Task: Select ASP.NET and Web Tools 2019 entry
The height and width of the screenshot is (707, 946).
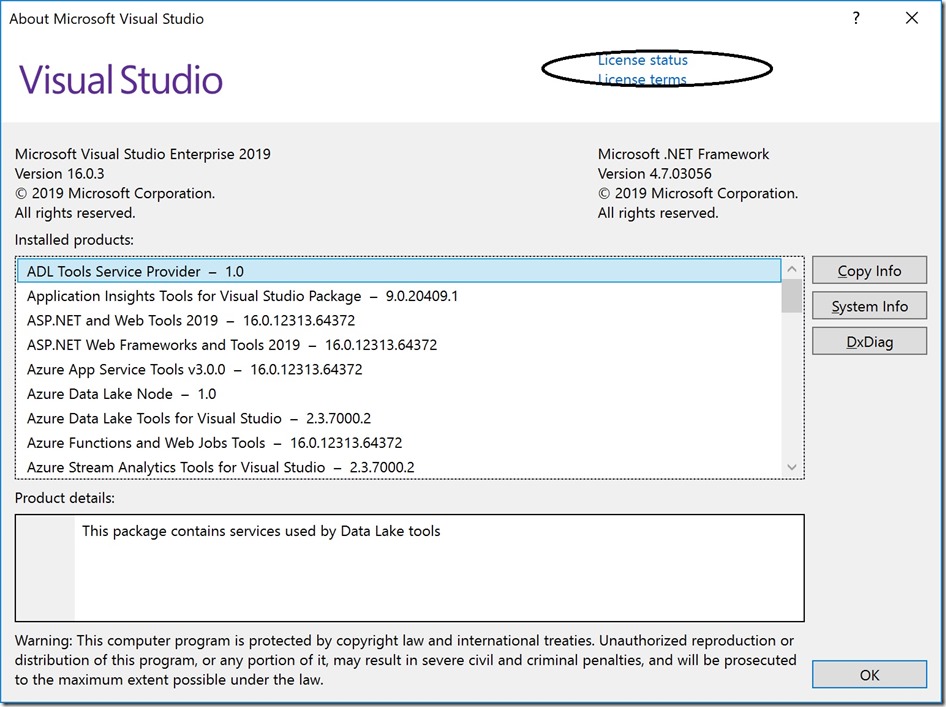Action: 399,320
